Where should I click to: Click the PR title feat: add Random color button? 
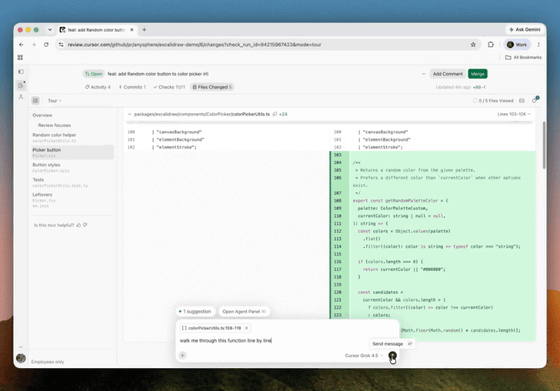point(158,74)
